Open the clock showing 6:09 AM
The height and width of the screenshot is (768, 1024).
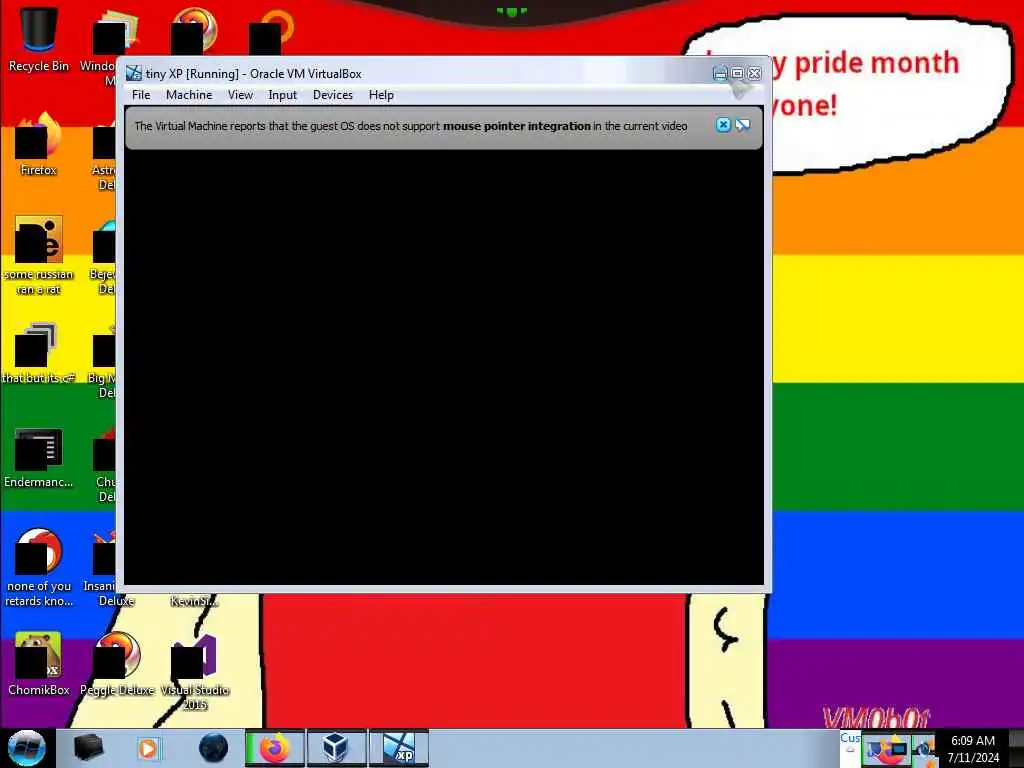(x=973, y=749)
